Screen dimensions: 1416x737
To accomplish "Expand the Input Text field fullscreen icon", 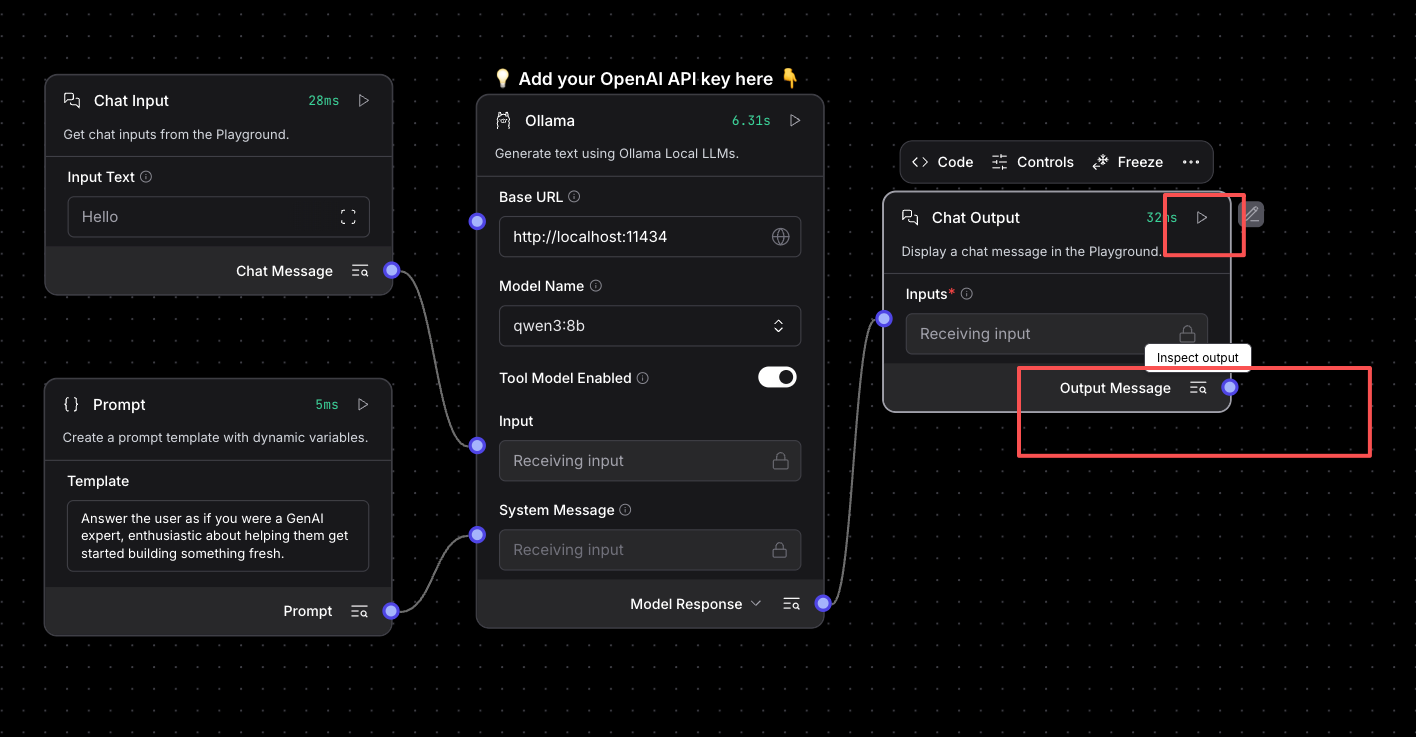I will [x=348, y=217].
